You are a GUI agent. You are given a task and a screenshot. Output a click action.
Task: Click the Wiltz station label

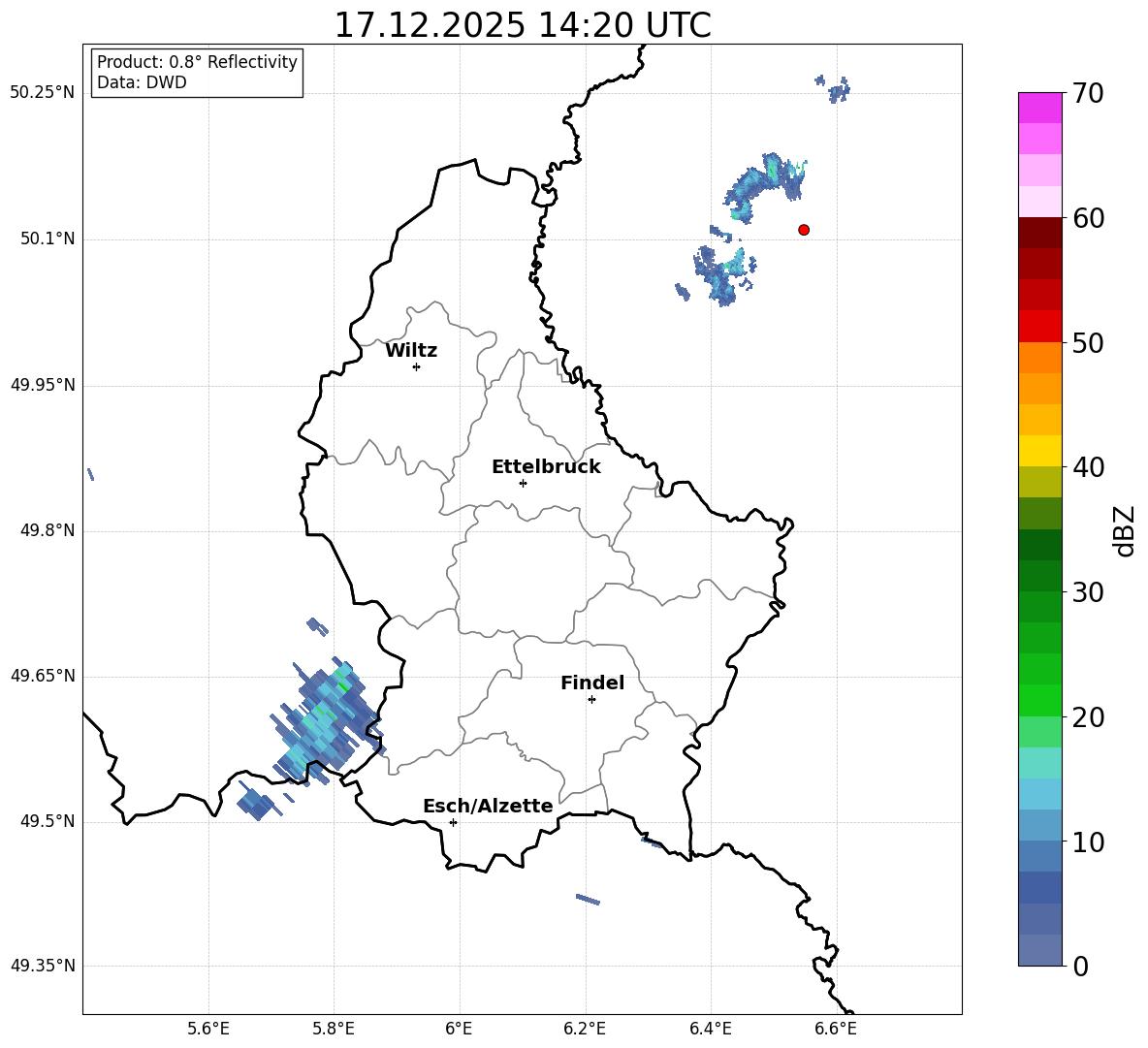coord(411,351)
